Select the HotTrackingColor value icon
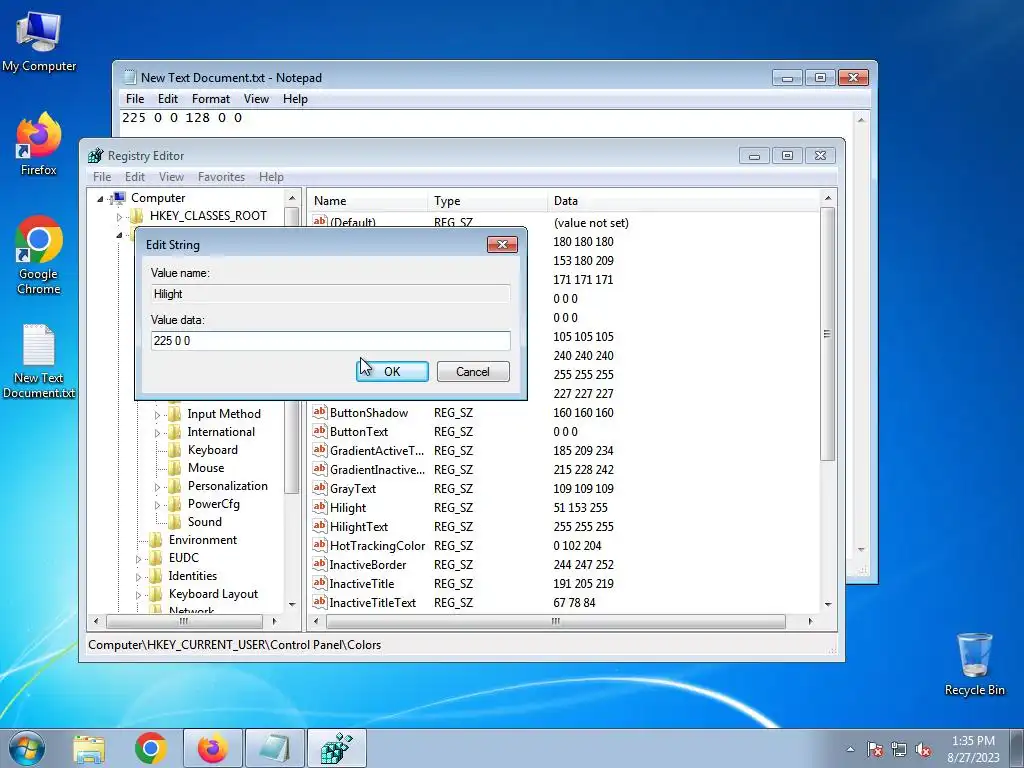1024x768 pixels. click(319, 545)
